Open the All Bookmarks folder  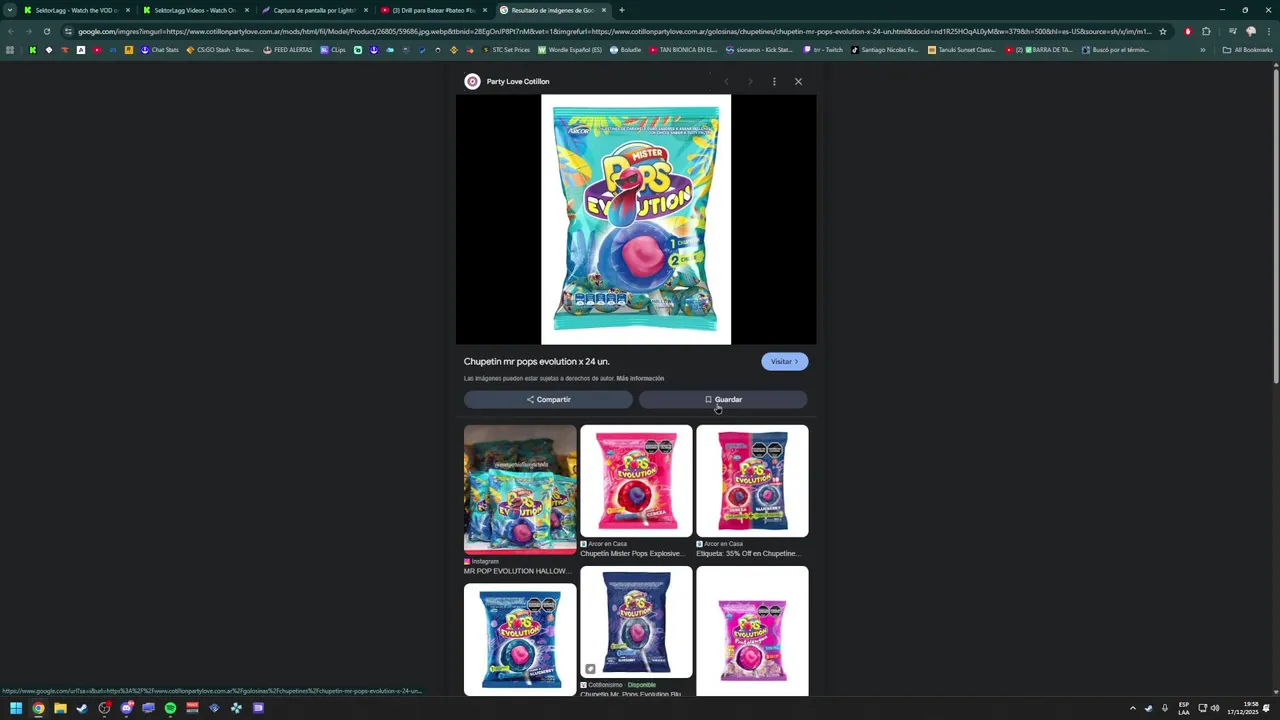click(x=1247, y=50)
